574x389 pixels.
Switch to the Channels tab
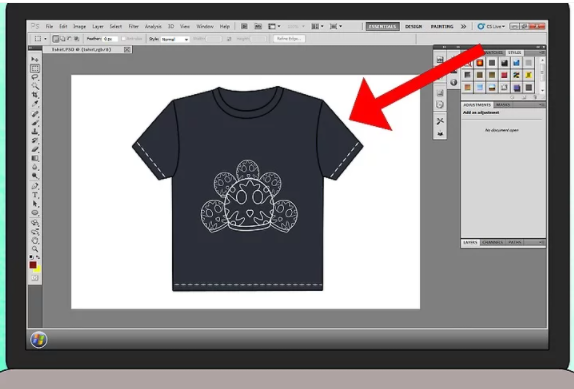click(x=492, y=242)
